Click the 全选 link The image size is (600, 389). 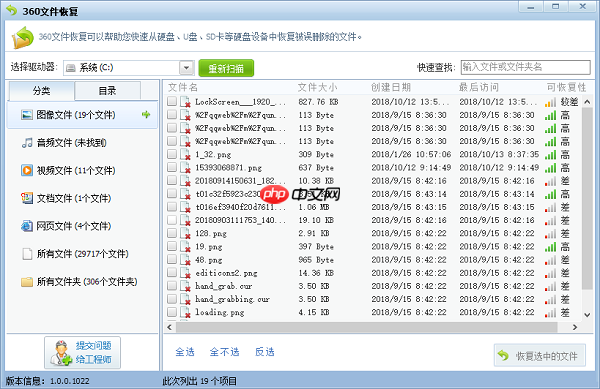(185, 352)
